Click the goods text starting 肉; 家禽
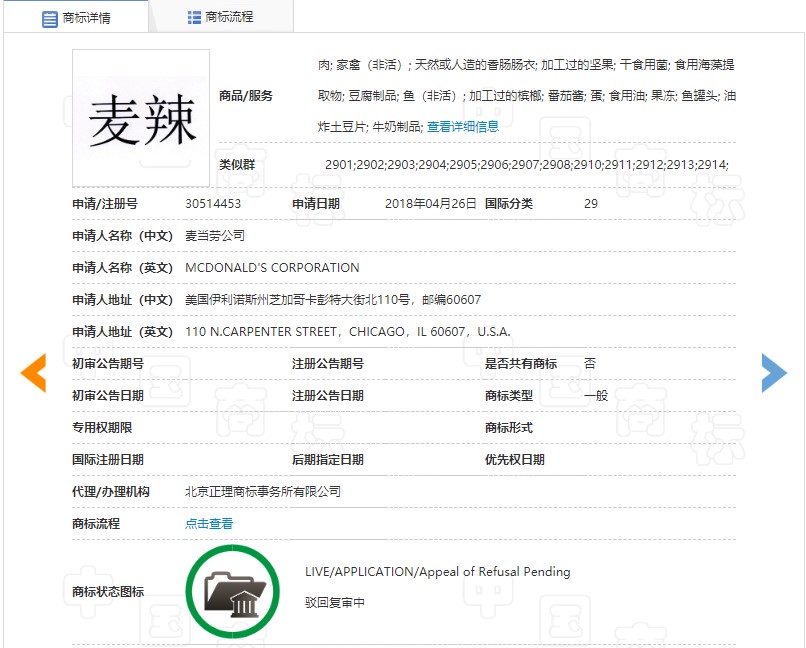 point(526,65)
